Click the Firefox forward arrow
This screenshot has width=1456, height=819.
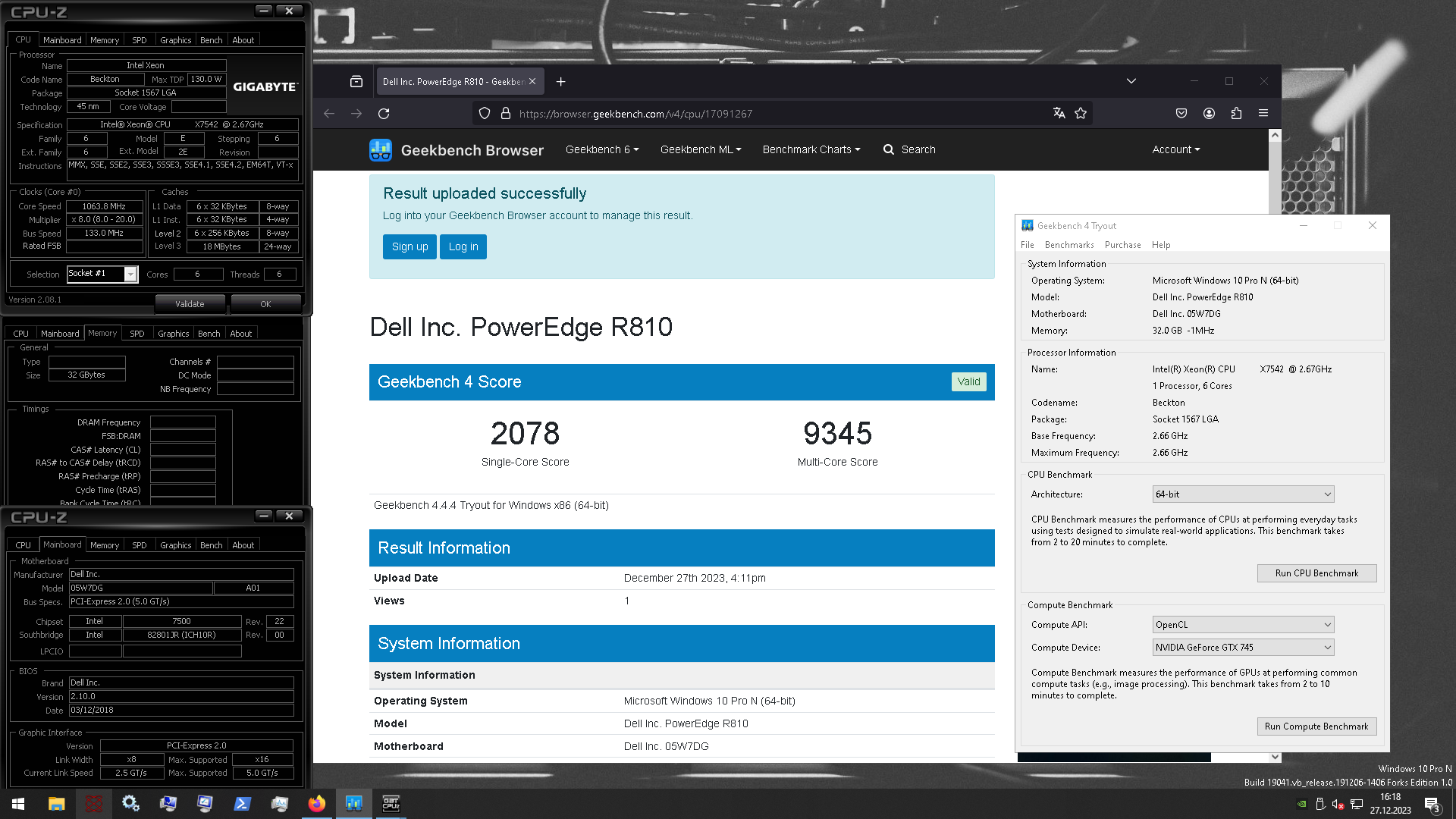coord(356,114)
